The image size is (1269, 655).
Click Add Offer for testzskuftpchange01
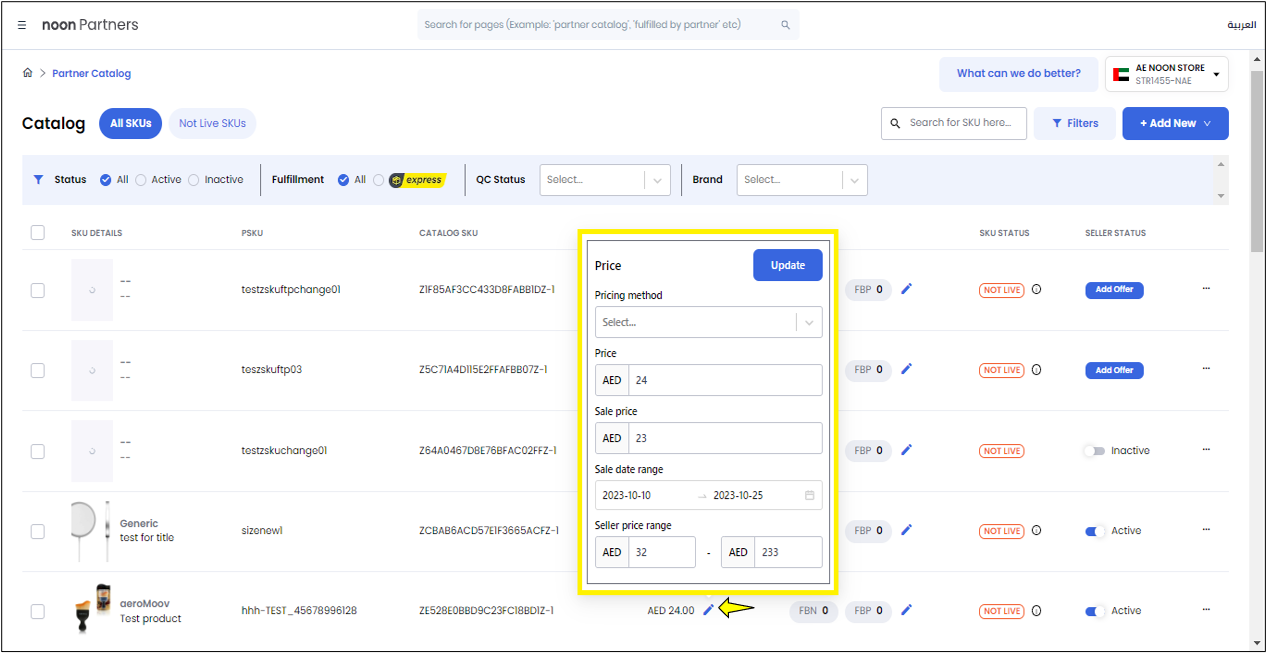pos(1114,290)
